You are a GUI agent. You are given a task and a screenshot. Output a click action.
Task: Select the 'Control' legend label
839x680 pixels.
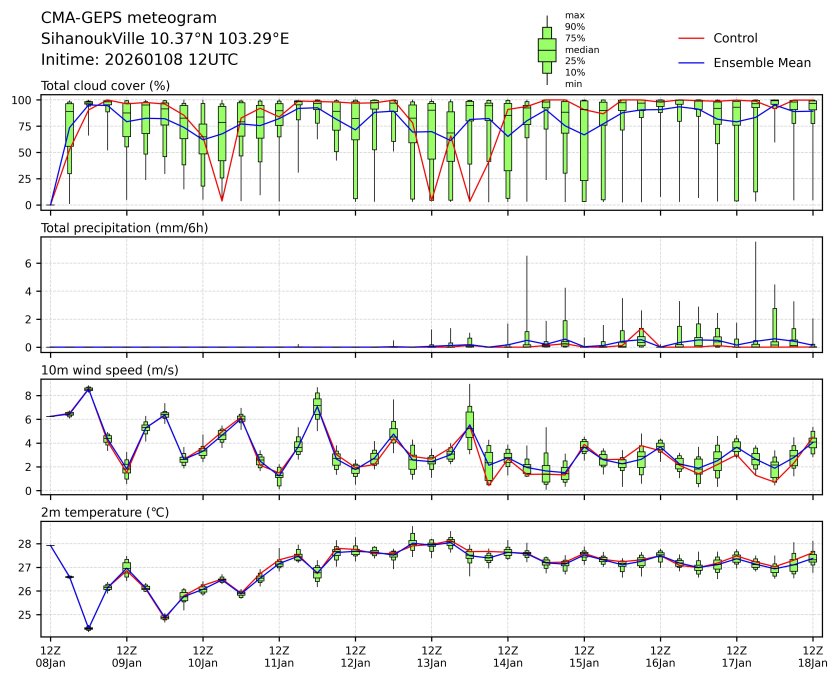tap(735, 39)
